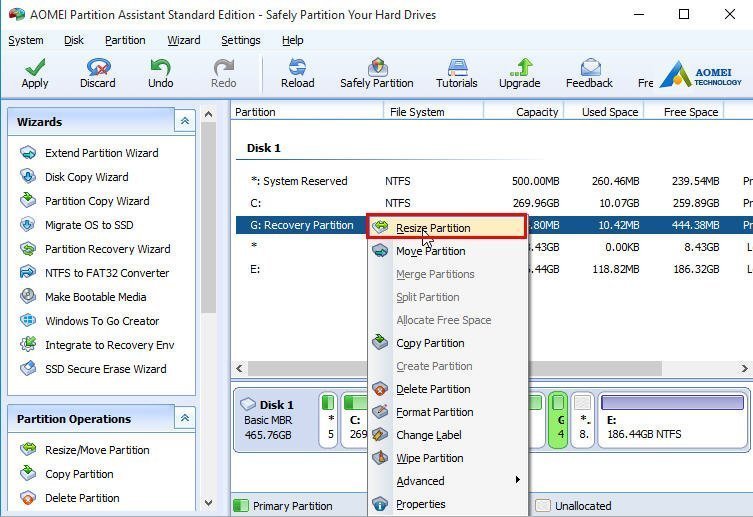
Task: Sort by Free Space column header
Action: point(684,112)
